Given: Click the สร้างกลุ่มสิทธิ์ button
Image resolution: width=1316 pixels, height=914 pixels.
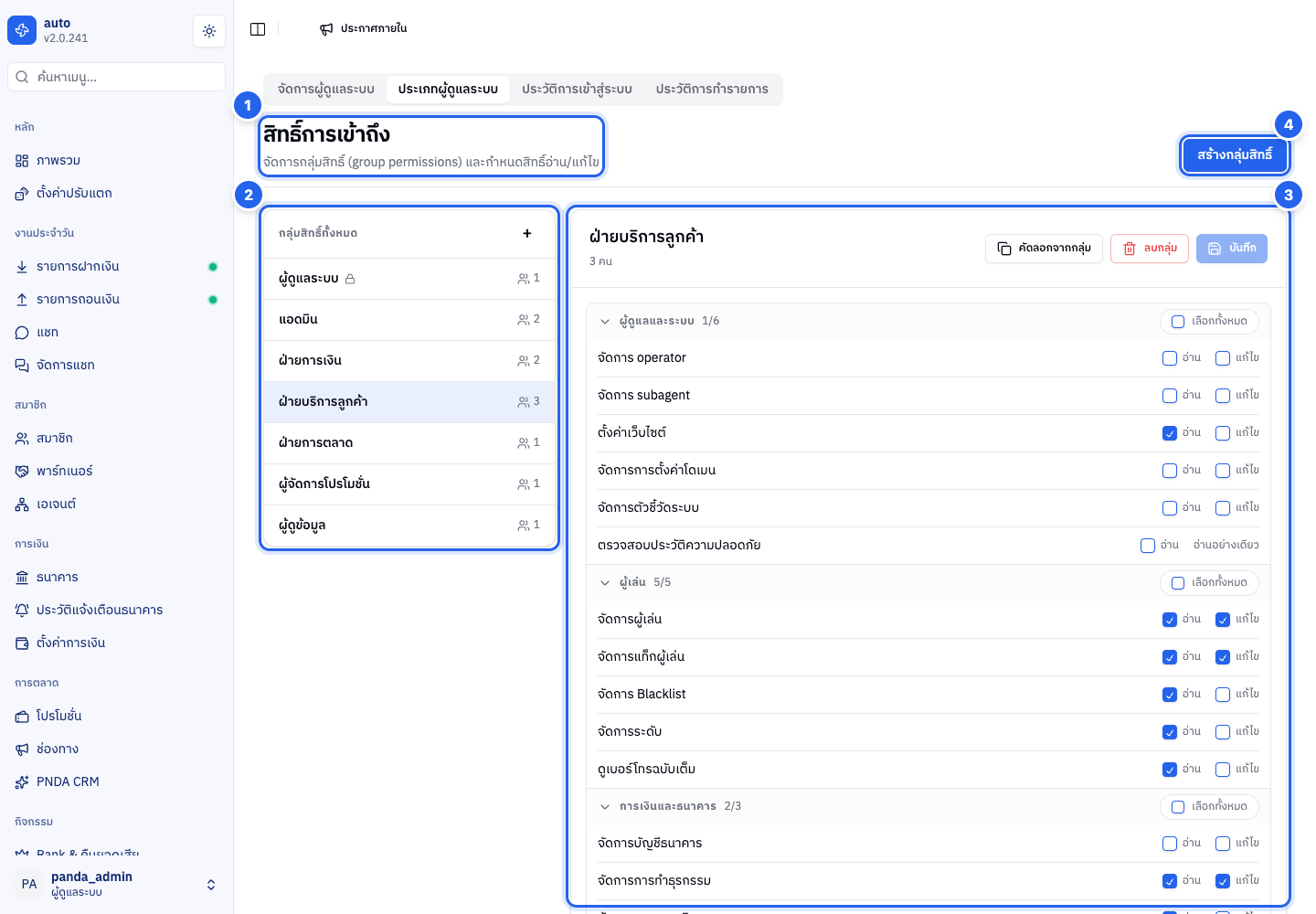Looking at the screenshot, I should pyautogui.click(x=1235, y=155).
